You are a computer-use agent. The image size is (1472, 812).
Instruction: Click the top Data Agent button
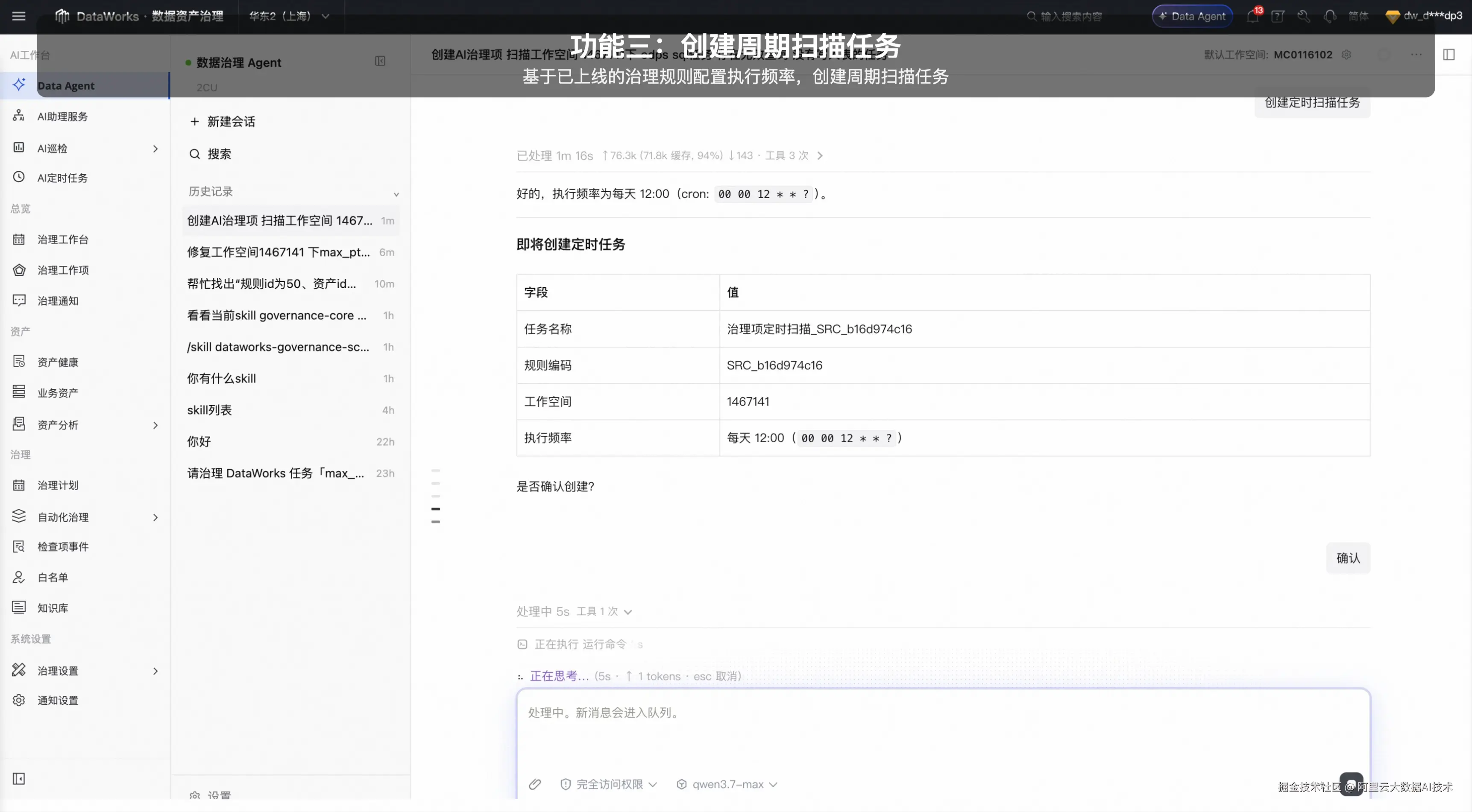(x=1192, y=16)
